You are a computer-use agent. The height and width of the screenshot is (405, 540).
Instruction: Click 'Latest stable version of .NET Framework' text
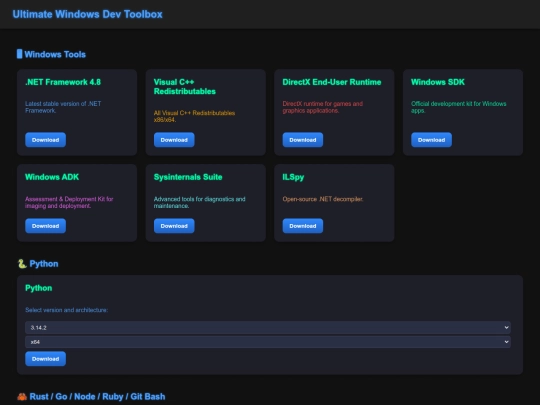(63, 107)
